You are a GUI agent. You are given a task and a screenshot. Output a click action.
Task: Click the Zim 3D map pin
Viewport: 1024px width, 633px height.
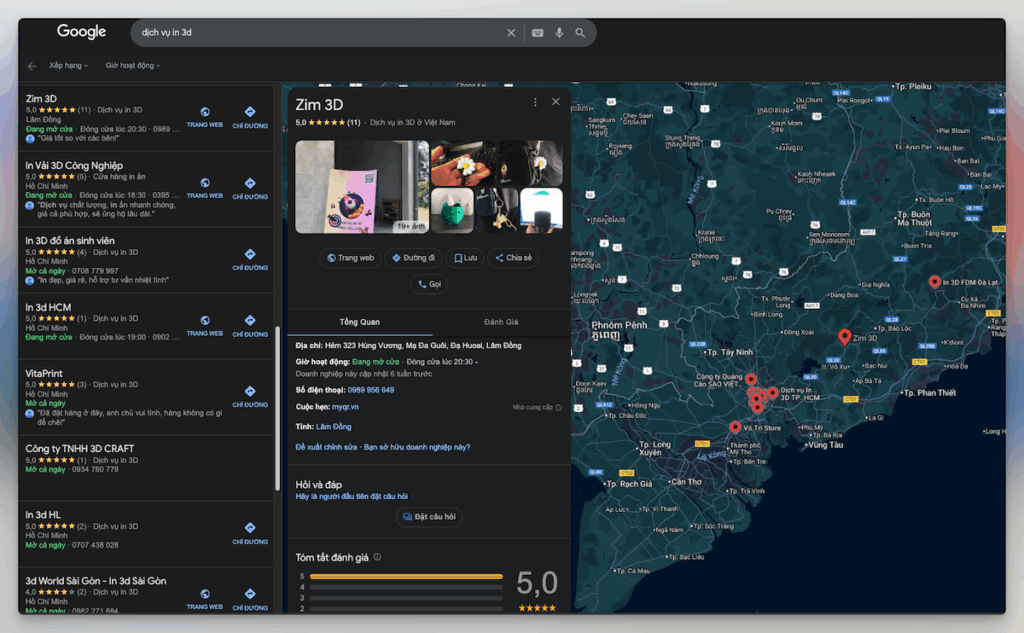[844, 336]
